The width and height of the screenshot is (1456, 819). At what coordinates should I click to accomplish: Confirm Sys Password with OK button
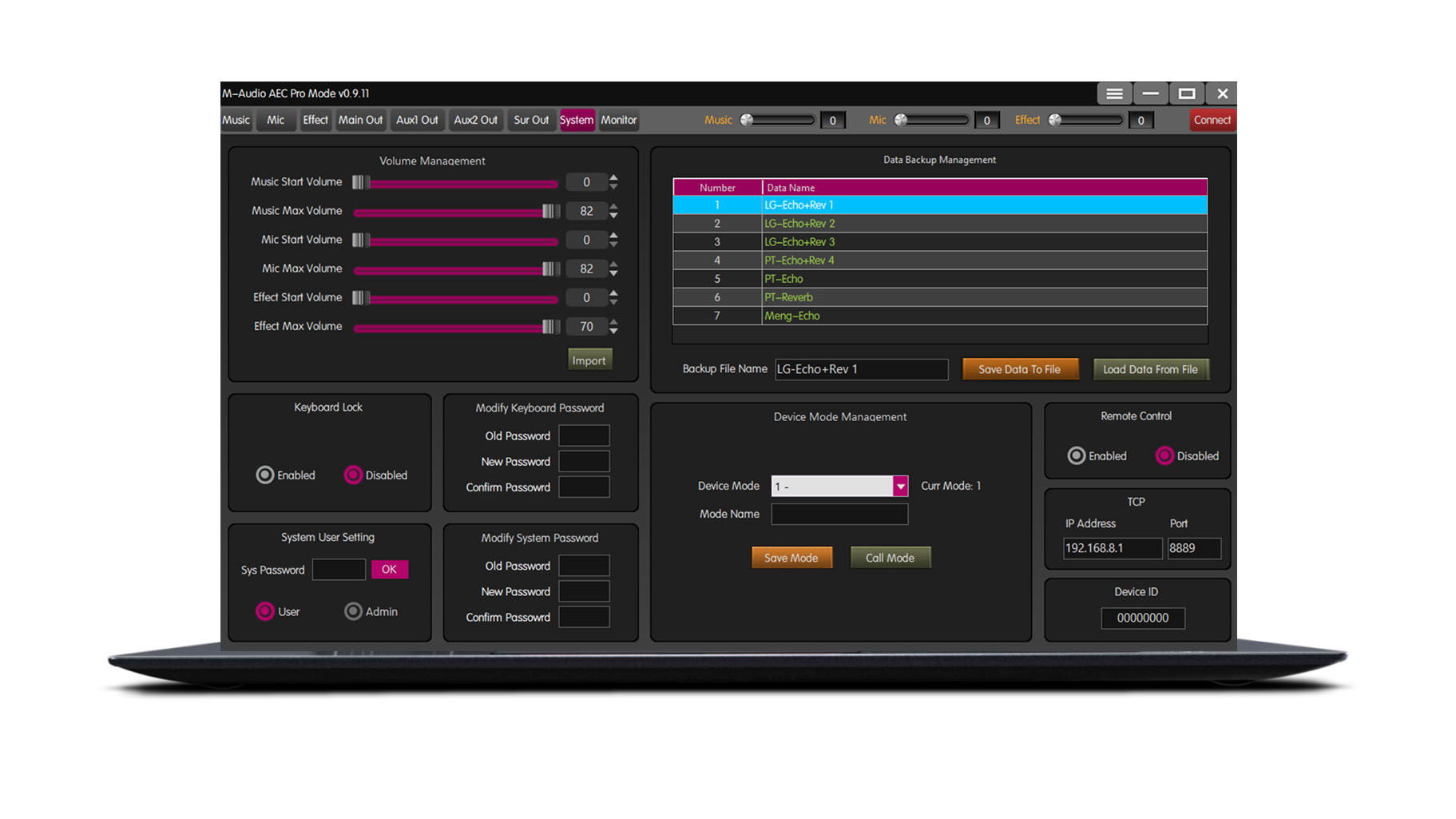tap(389, 569)
